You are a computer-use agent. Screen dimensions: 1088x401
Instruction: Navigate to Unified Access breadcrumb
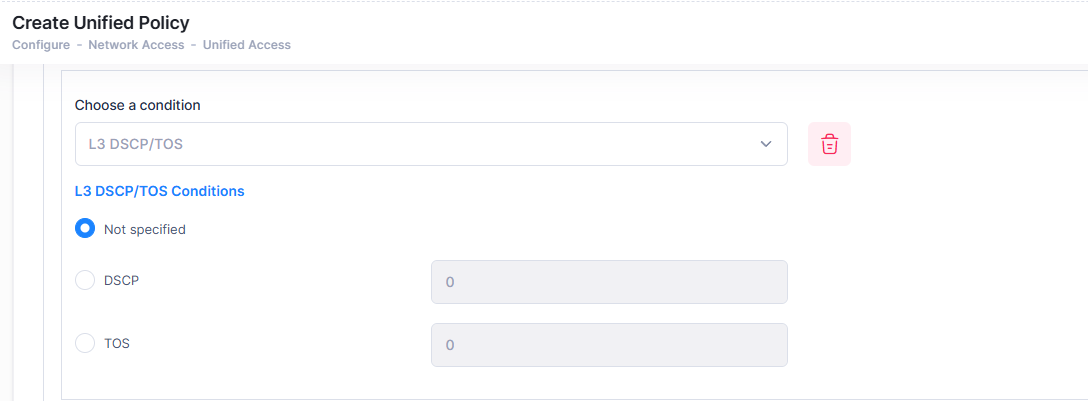(x=247, y=45)
